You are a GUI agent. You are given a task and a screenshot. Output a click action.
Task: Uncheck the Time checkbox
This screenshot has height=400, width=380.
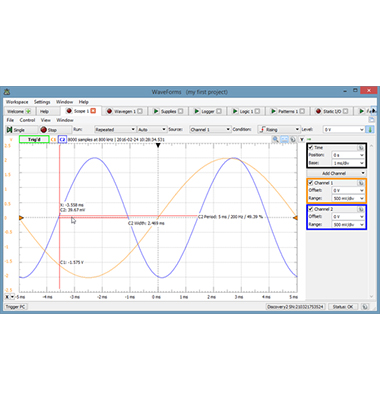[x=311, y=147]
